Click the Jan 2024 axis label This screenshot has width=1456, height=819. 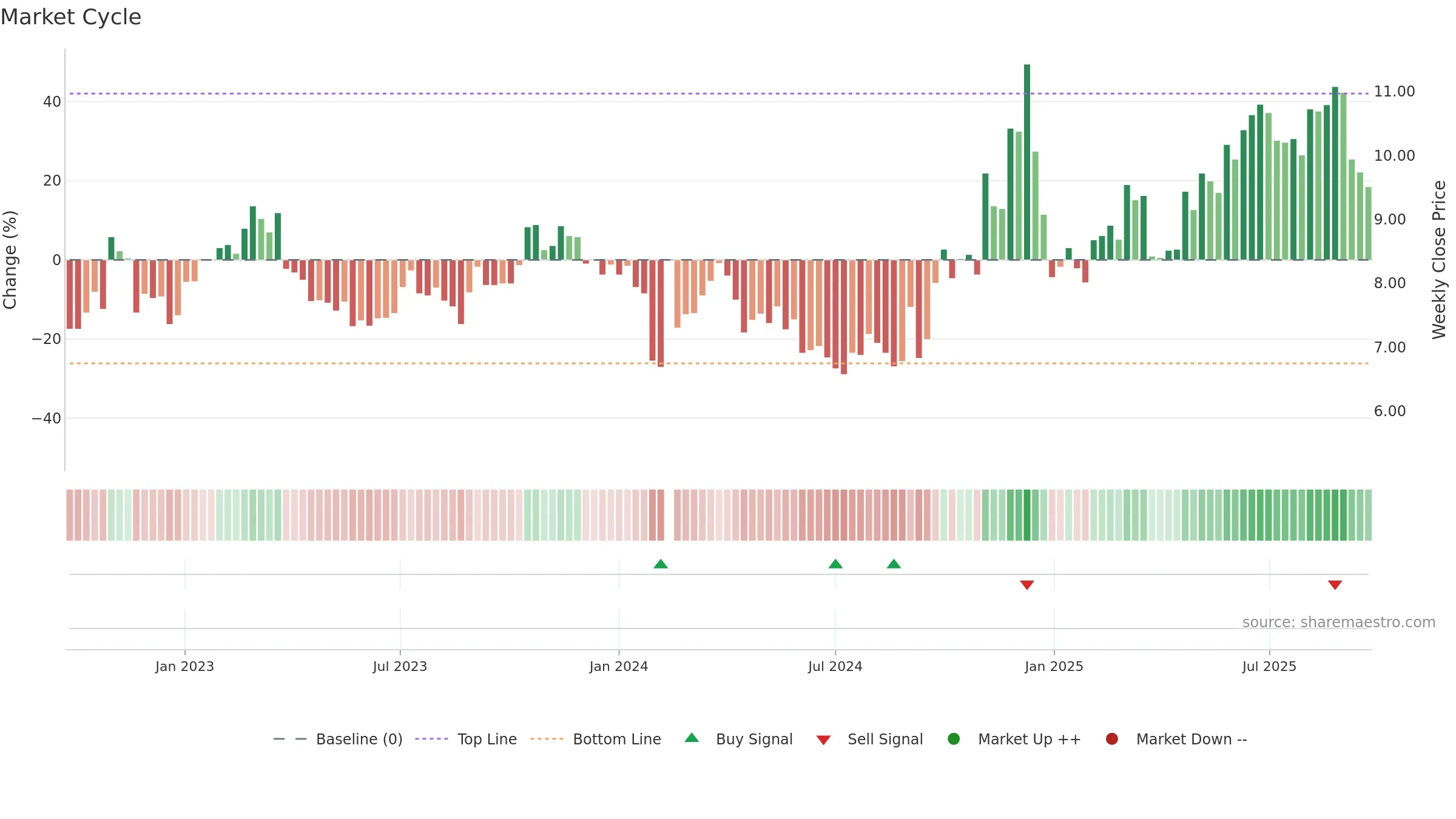(619, 666)
